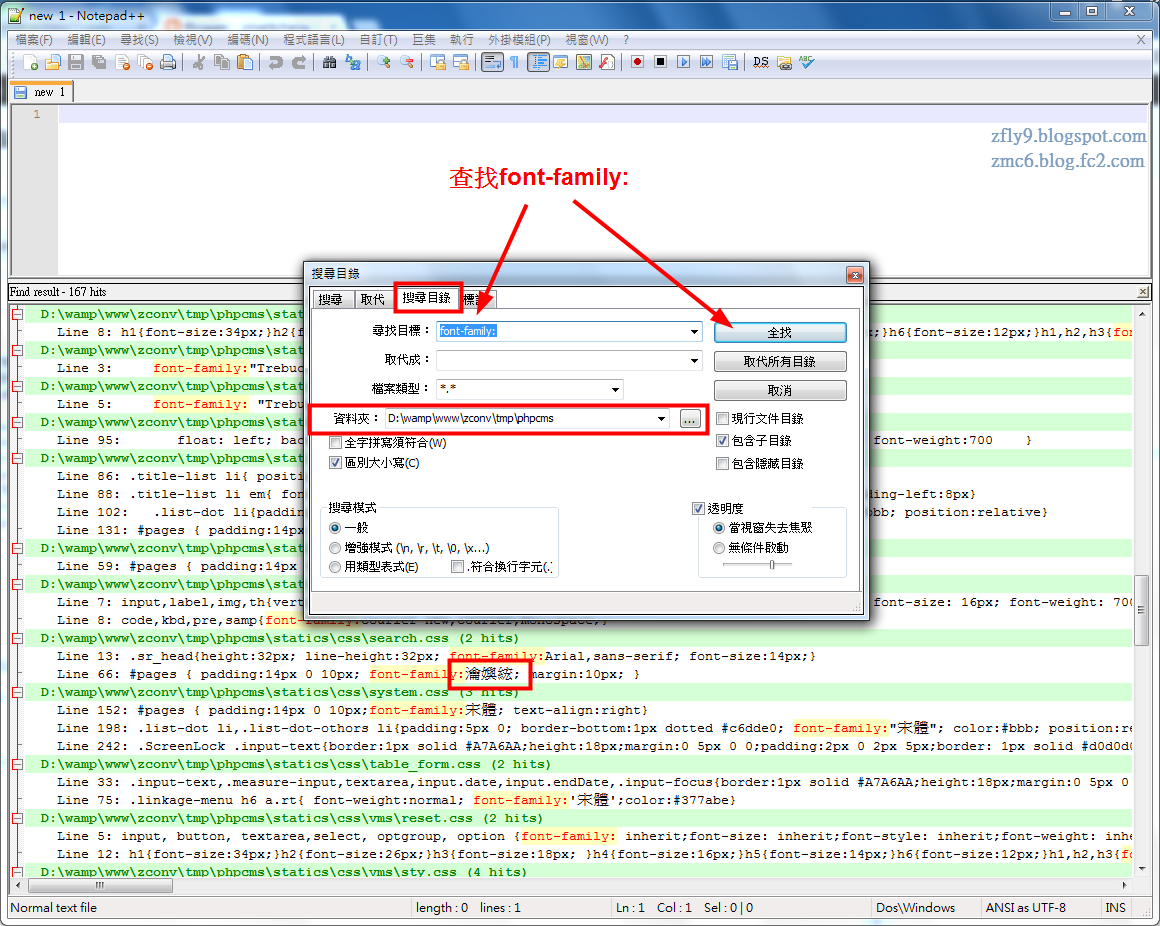Click the new 1 document tab
Viewport: 1160px width, 926px height.
coord(42,92)
